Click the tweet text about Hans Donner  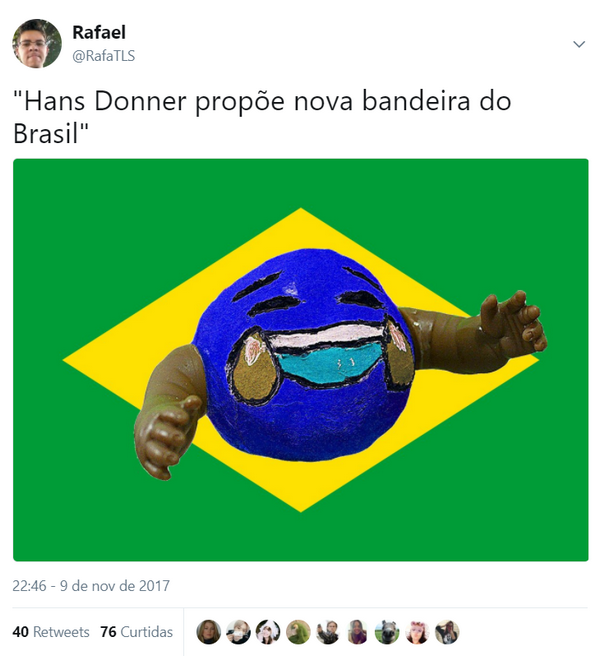click(262, 117)
